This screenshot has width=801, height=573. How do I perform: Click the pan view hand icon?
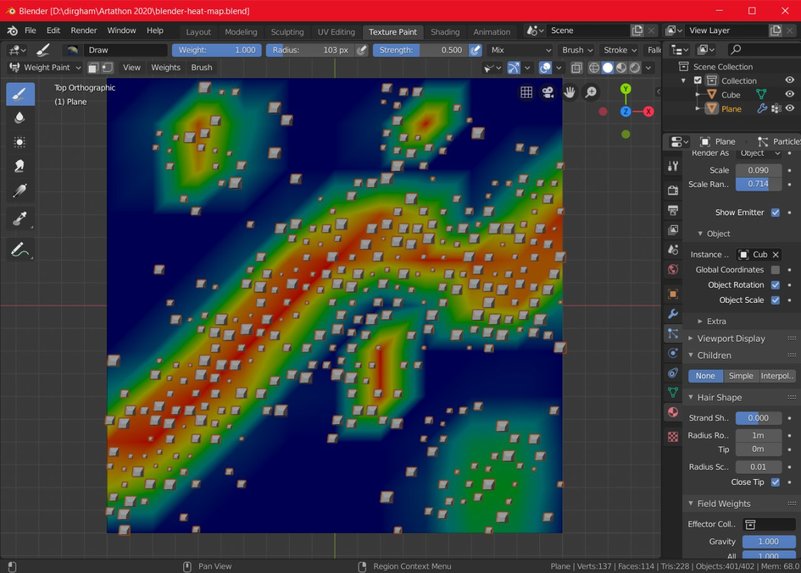point(569,92)
